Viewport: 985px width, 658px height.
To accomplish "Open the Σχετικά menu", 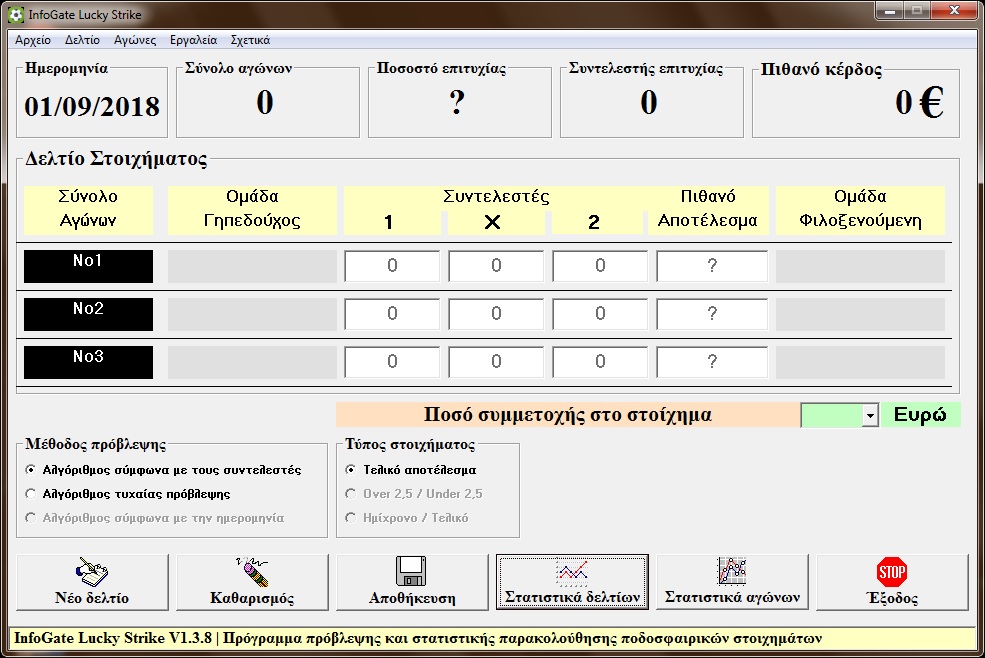I will pos(250,41).
